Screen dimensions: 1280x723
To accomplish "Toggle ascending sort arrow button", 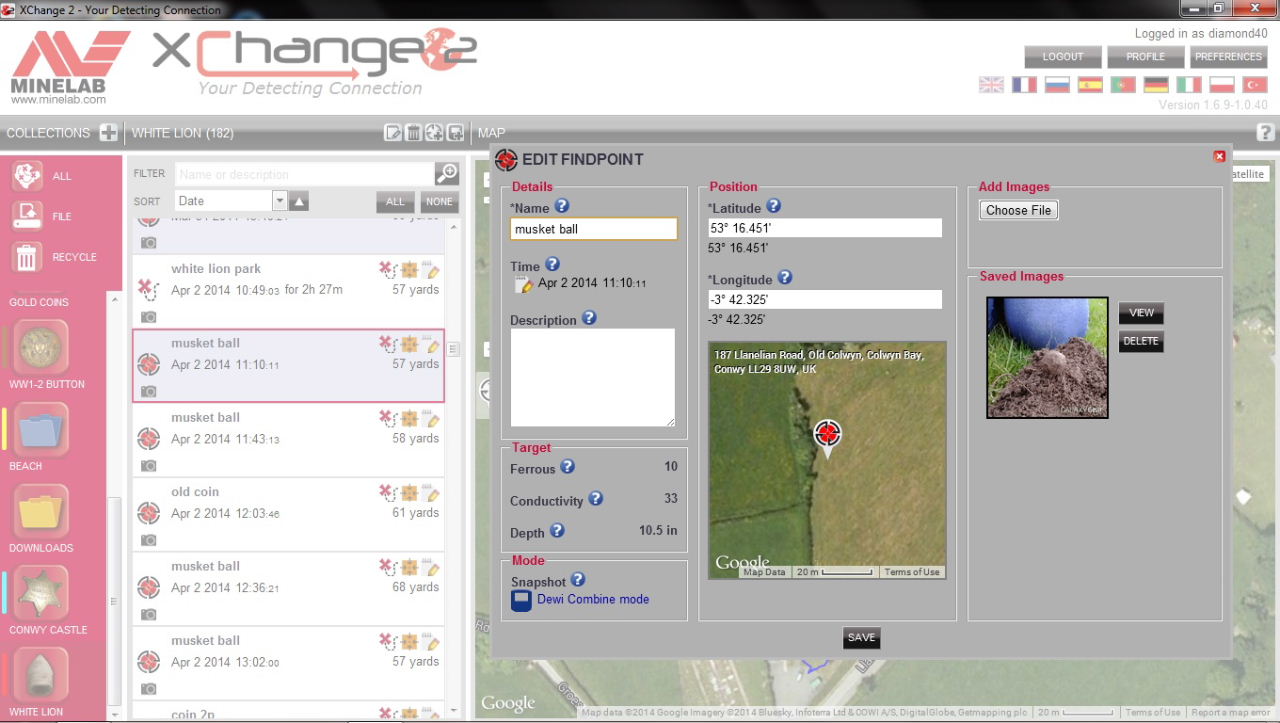I will point(299,201).
